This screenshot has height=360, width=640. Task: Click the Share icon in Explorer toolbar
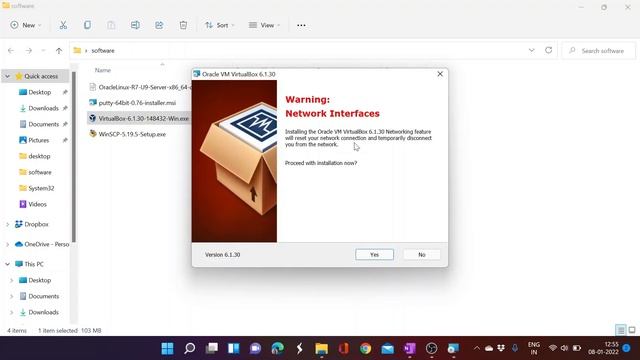(159, 25)
